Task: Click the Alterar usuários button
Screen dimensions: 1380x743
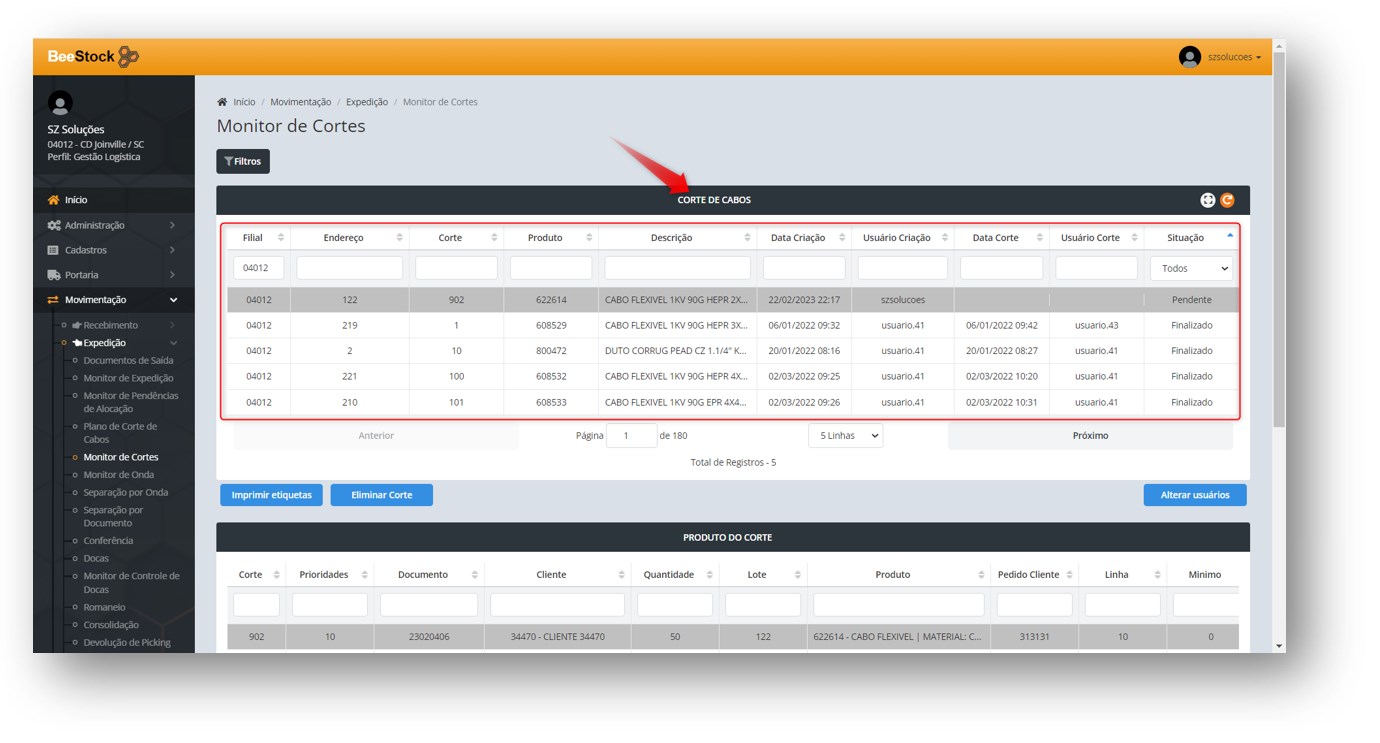Action: (x=1194, y=495)
